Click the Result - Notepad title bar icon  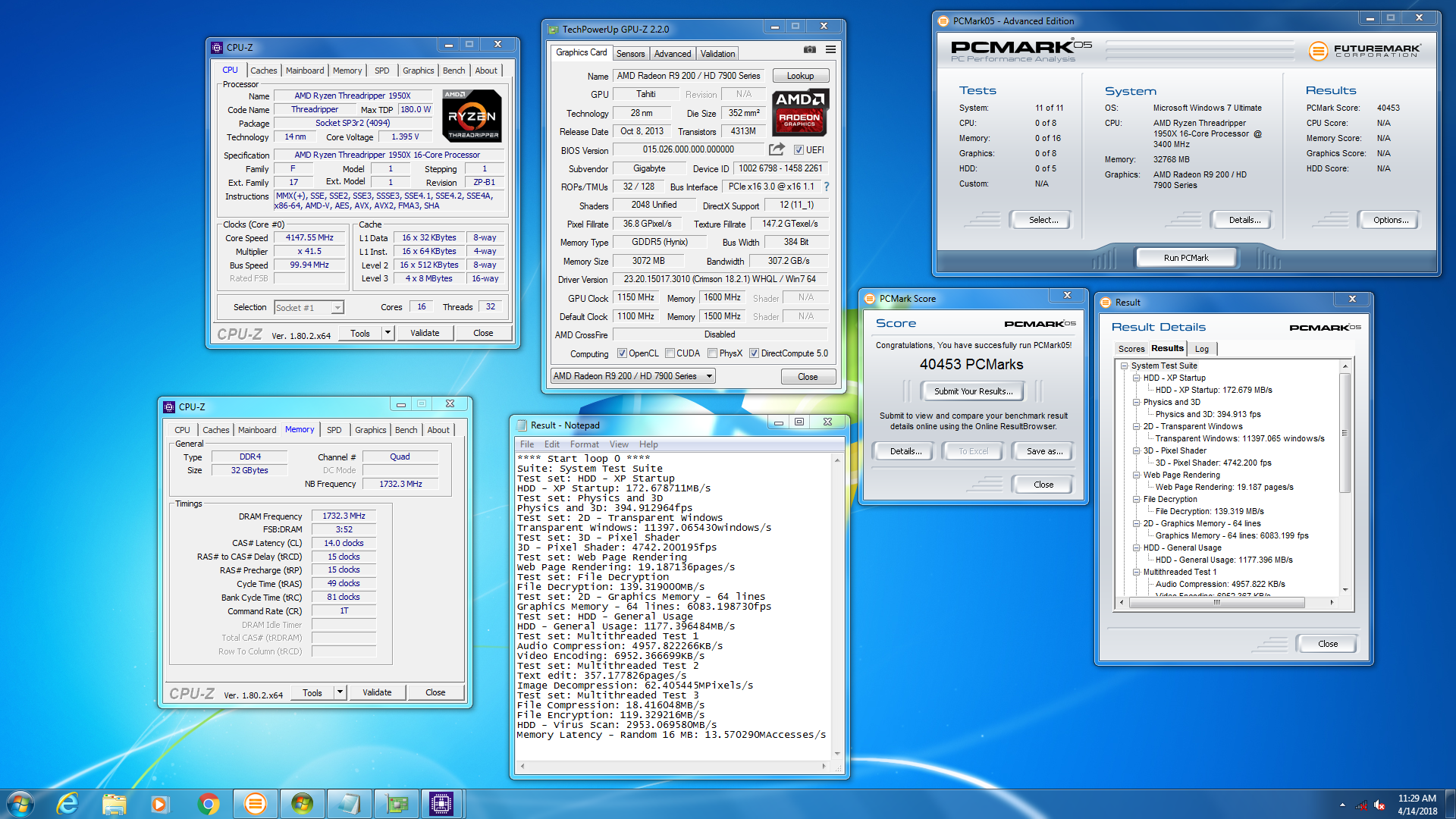pos(522,425)
